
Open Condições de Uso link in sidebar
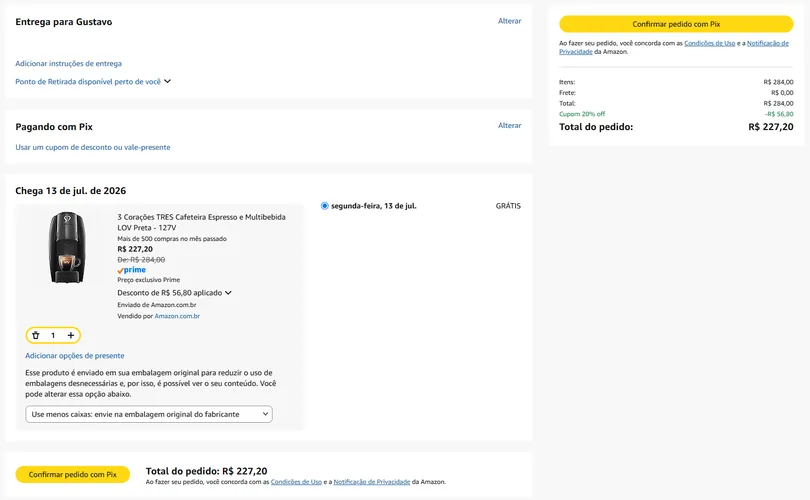click(709, 43)
